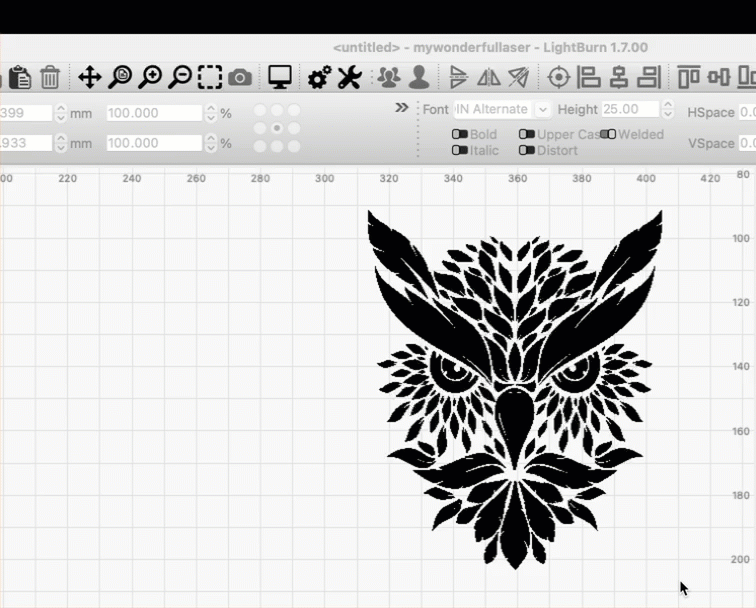Expand hidden toolbar items via double chevron
Screen dimensions: 756x608
402,108
